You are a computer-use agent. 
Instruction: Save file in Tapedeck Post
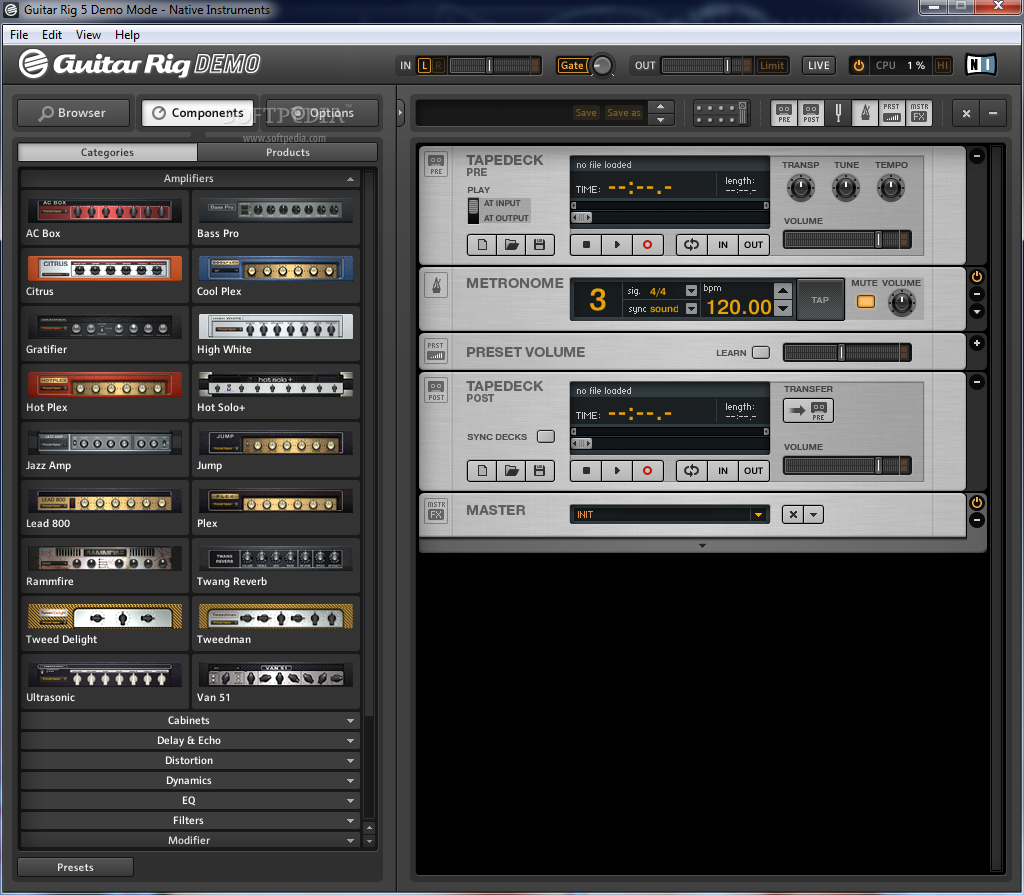pyautogui.click(x=539, y=471)
